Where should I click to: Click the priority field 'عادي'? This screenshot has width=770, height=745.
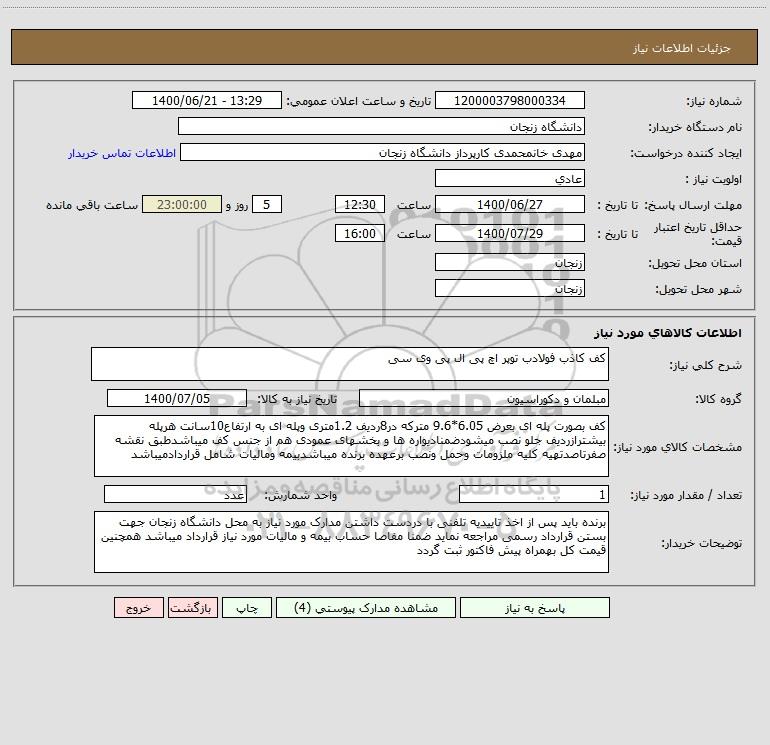click(510, 178)
